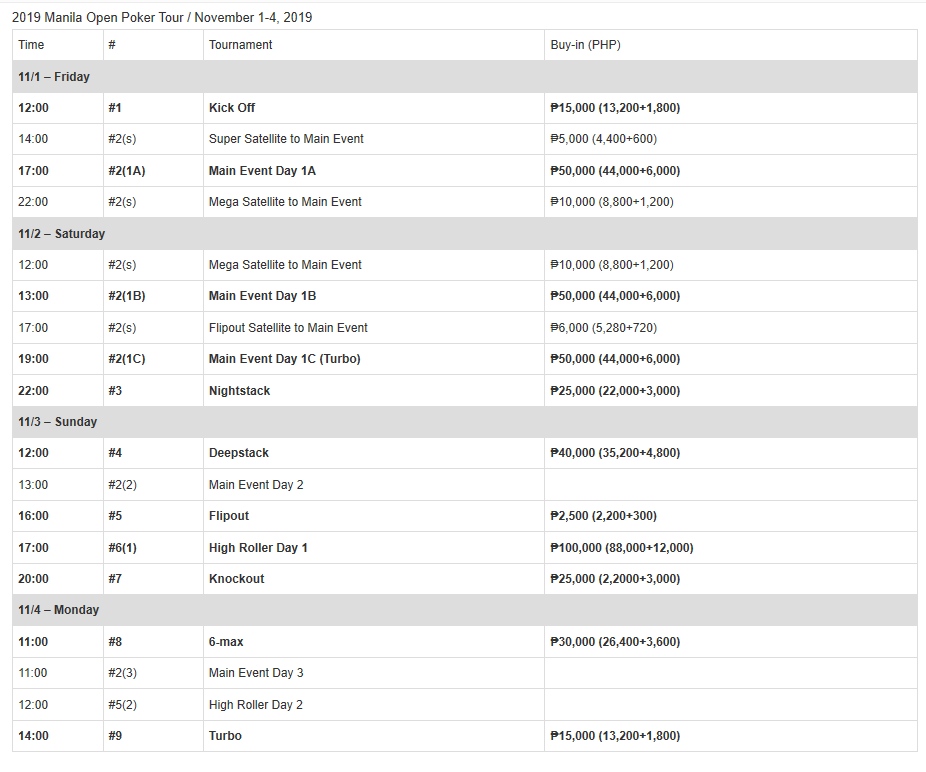
Task: Click the 'Nightstack' tournament cell
Action: [374, 391]
